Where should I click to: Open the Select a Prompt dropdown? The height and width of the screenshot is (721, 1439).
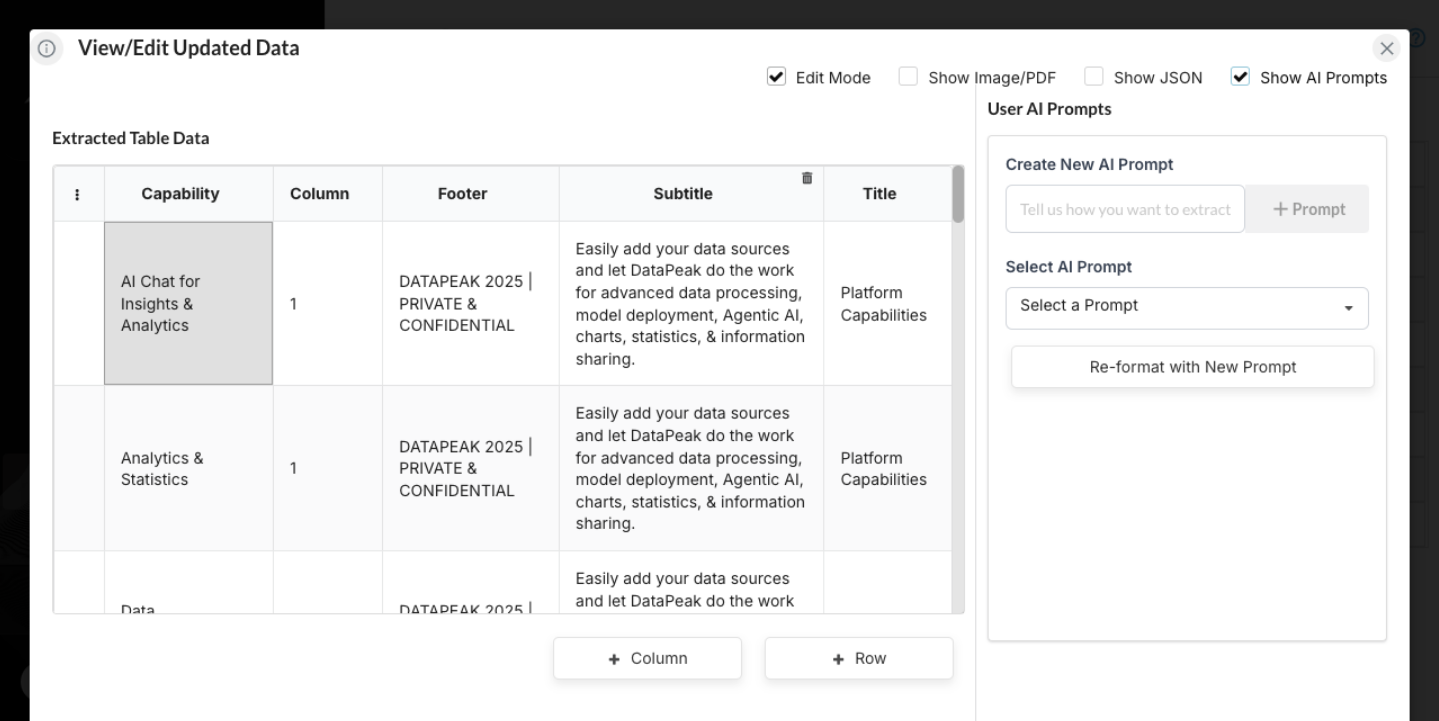click(1187, 308)
